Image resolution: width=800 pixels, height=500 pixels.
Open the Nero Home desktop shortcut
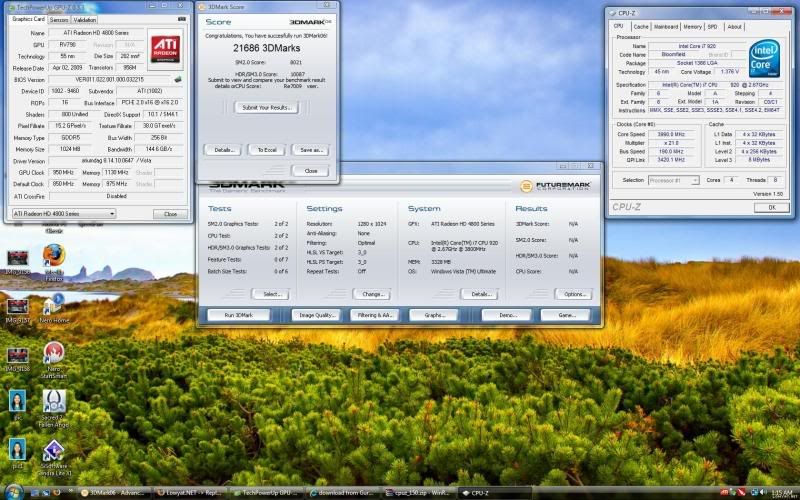(54, 306)
